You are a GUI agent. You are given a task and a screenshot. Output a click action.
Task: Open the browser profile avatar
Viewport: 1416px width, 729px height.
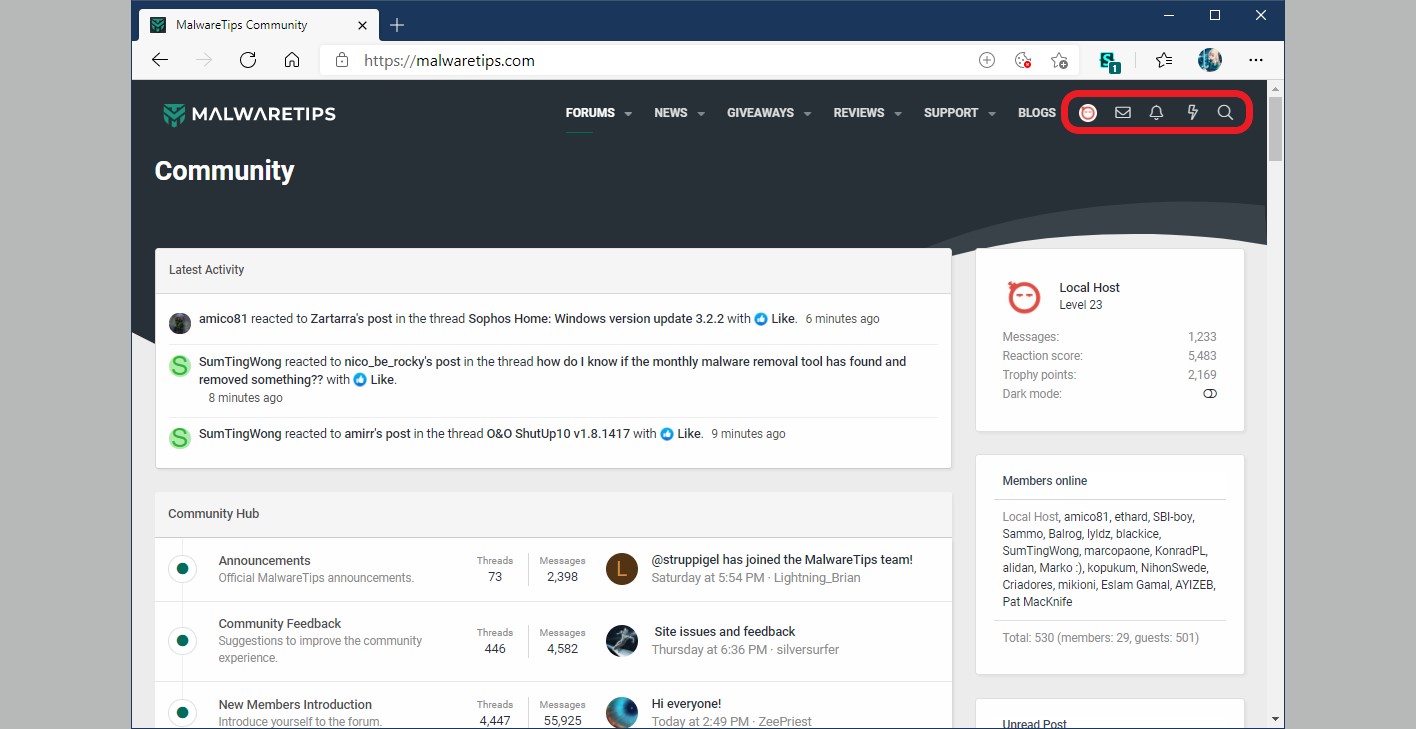[1210, 60]
